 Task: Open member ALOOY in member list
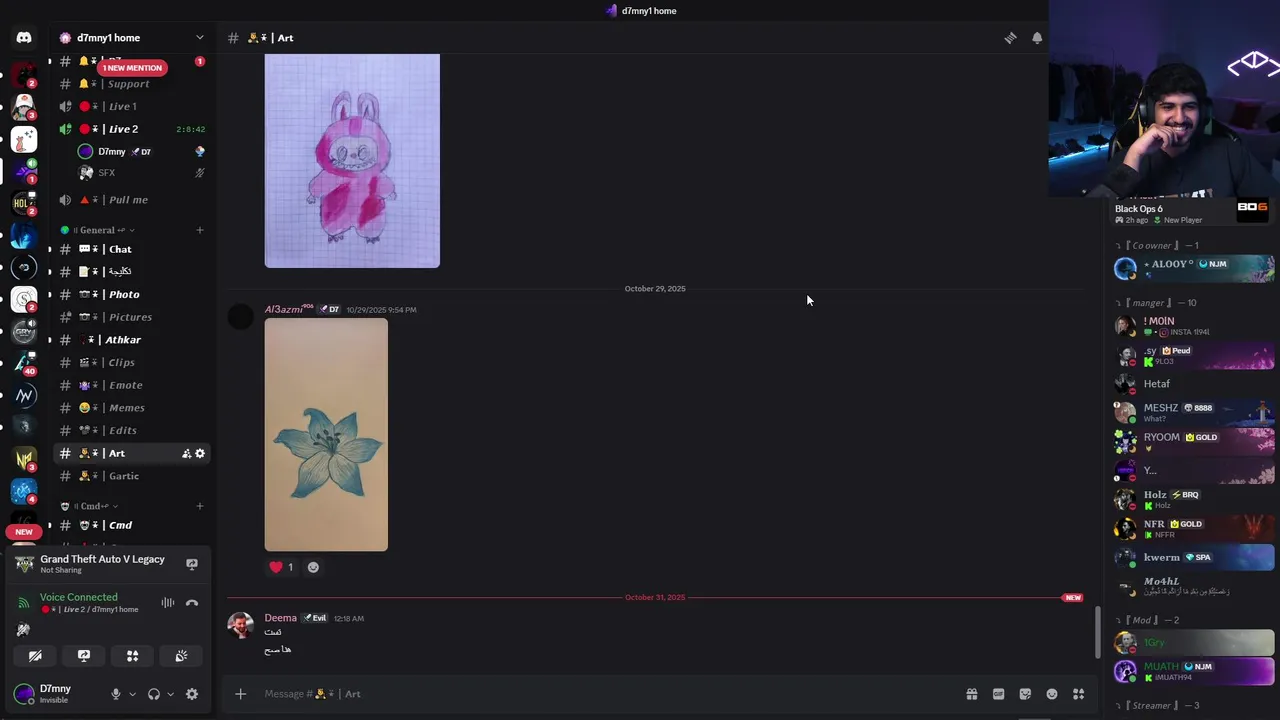(1194, 266)
